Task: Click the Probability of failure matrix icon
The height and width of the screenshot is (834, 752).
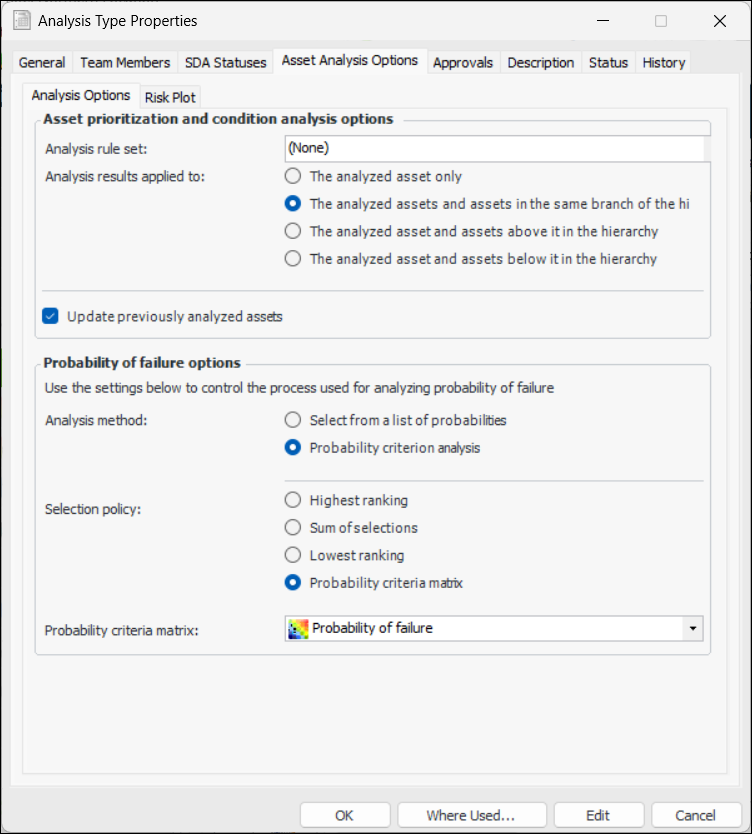Action: 298,629
